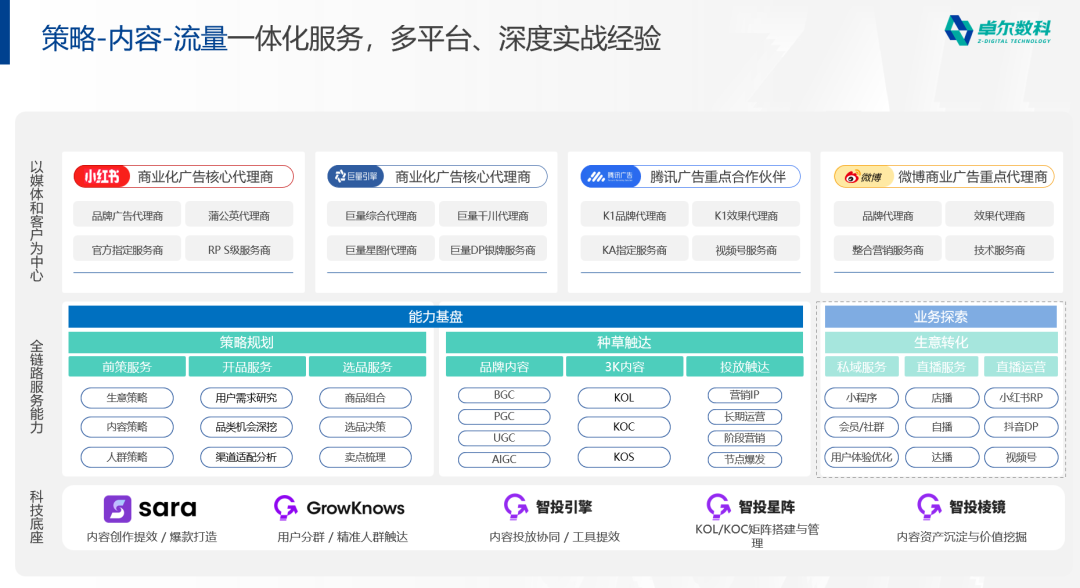Image resolution: width=1080 pixels, height=588 pixels.
Task: Click the 巨量引擎 blue logo badge
Action: coord(355,177)
